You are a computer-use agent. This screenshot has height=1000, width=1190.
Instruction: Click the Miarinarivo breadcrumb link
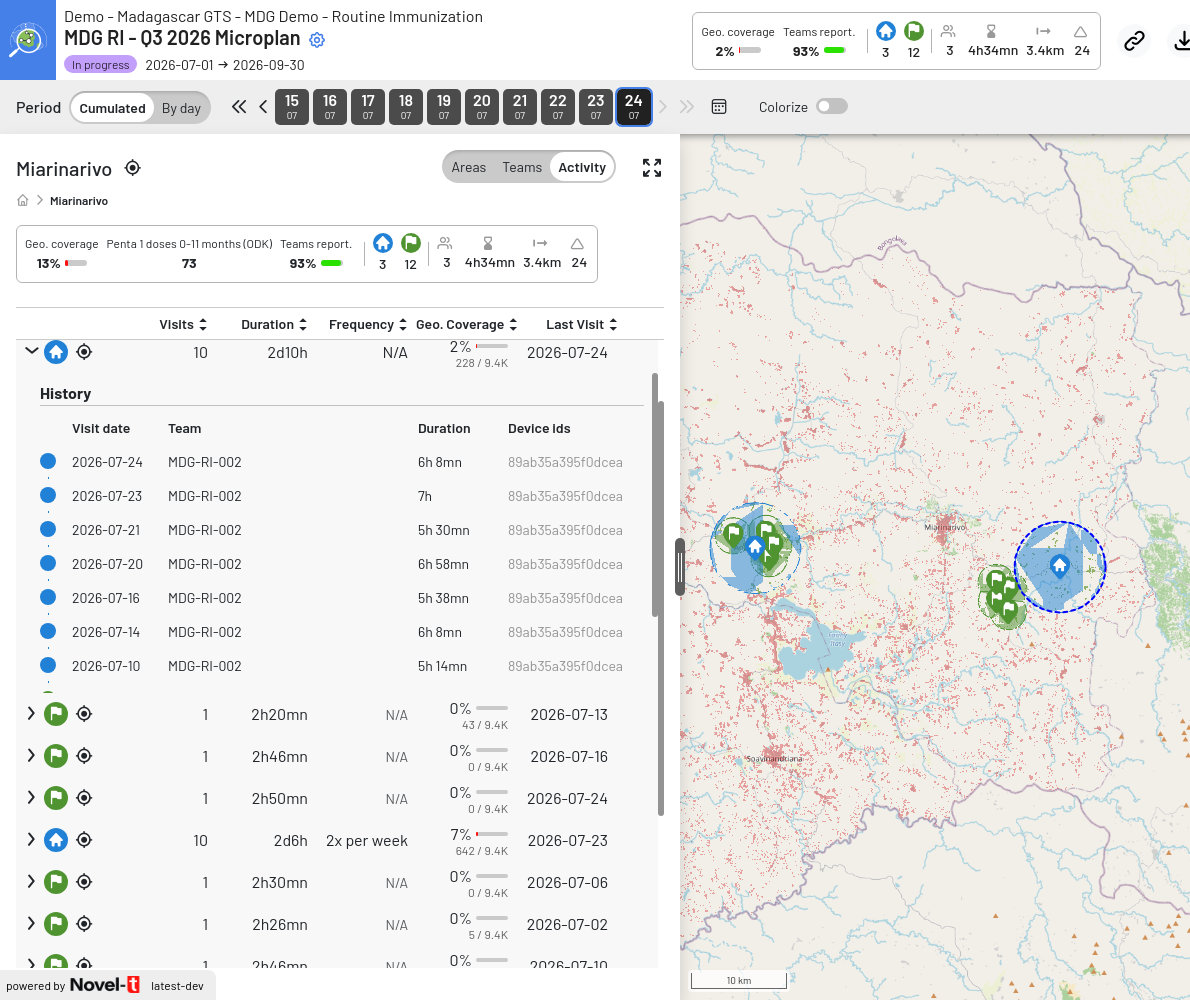tap(79, 201)
